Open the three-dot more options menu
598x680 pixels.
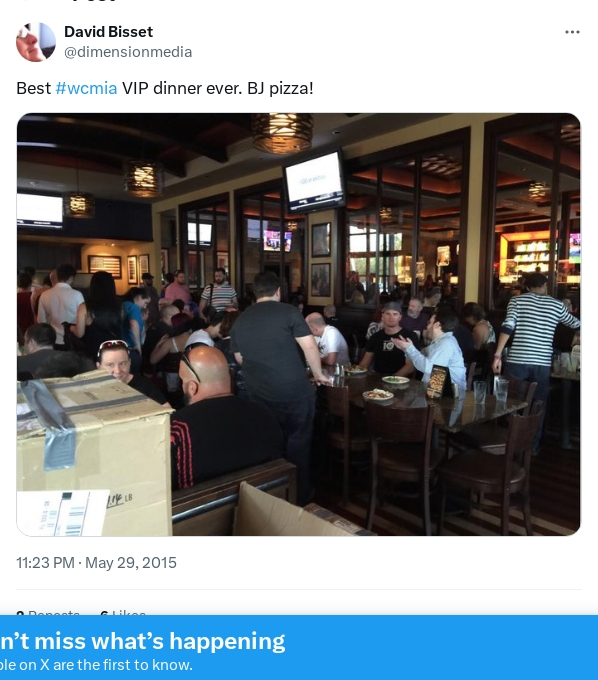pyautogui.click(x=572, y=32)
